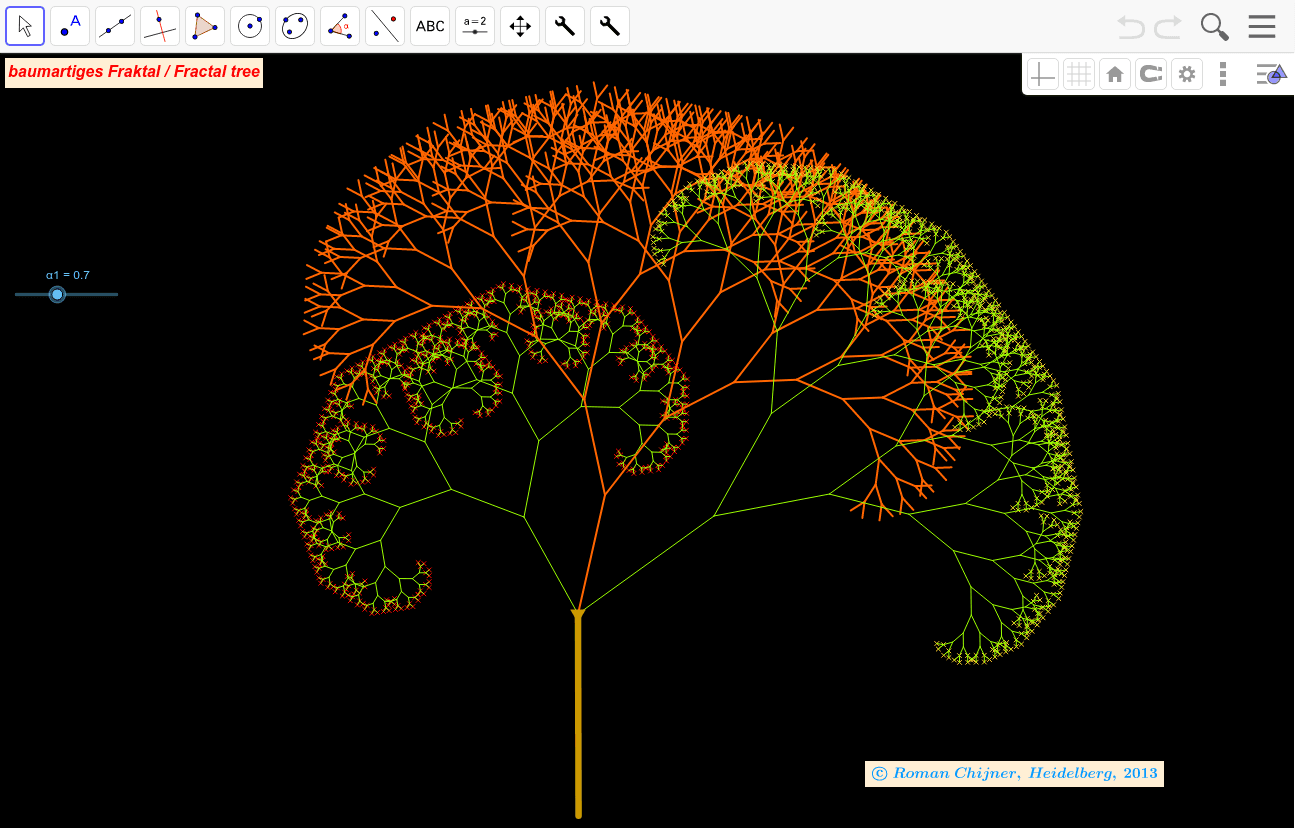
Task: Select the Polygon tool
Action: tap(205, 26)
